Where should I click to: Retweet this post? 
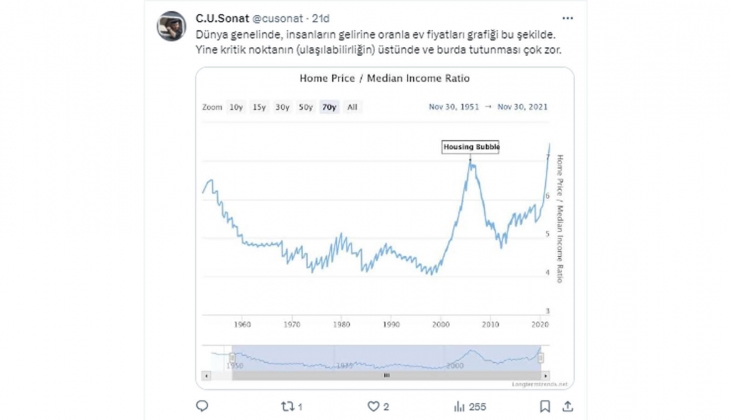(288, 406)
